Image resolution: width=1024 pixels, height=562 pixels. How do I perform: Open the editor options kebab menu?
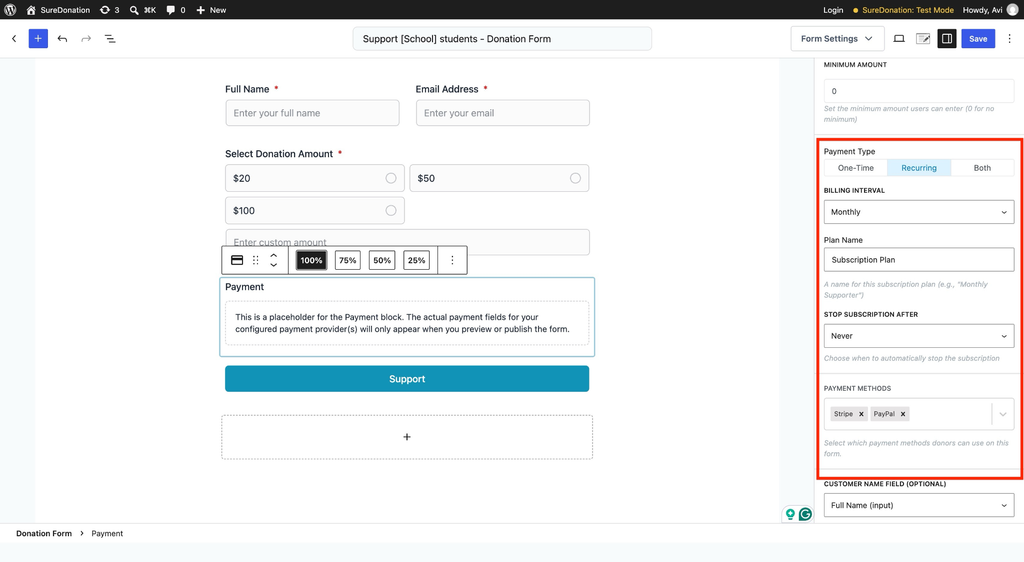coord(1010,39)
